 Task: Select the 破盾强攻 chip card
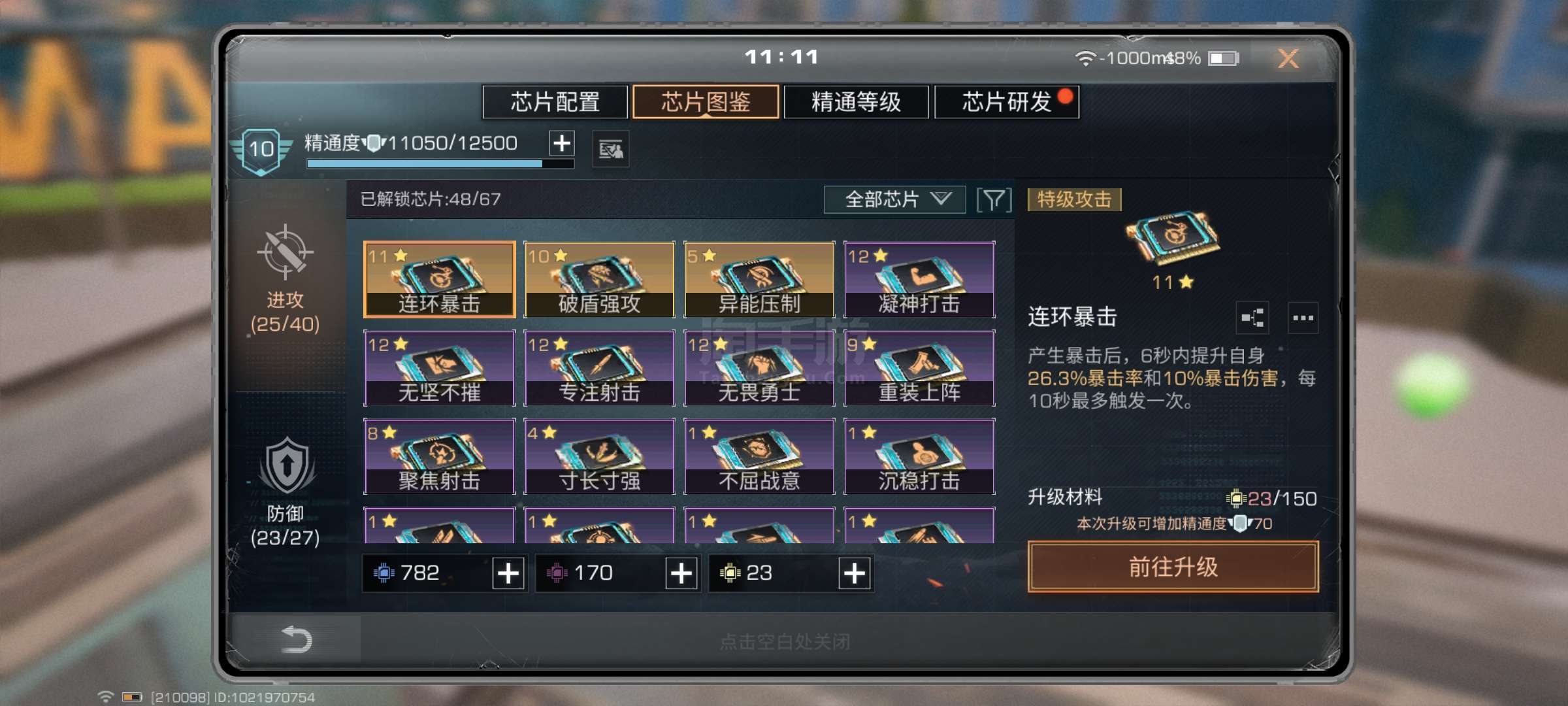[x=599, y=279]
